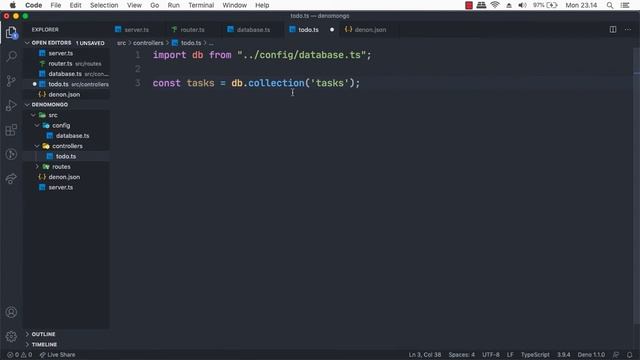Open the Search view icon
640x360 pixels.
point(11,56)
